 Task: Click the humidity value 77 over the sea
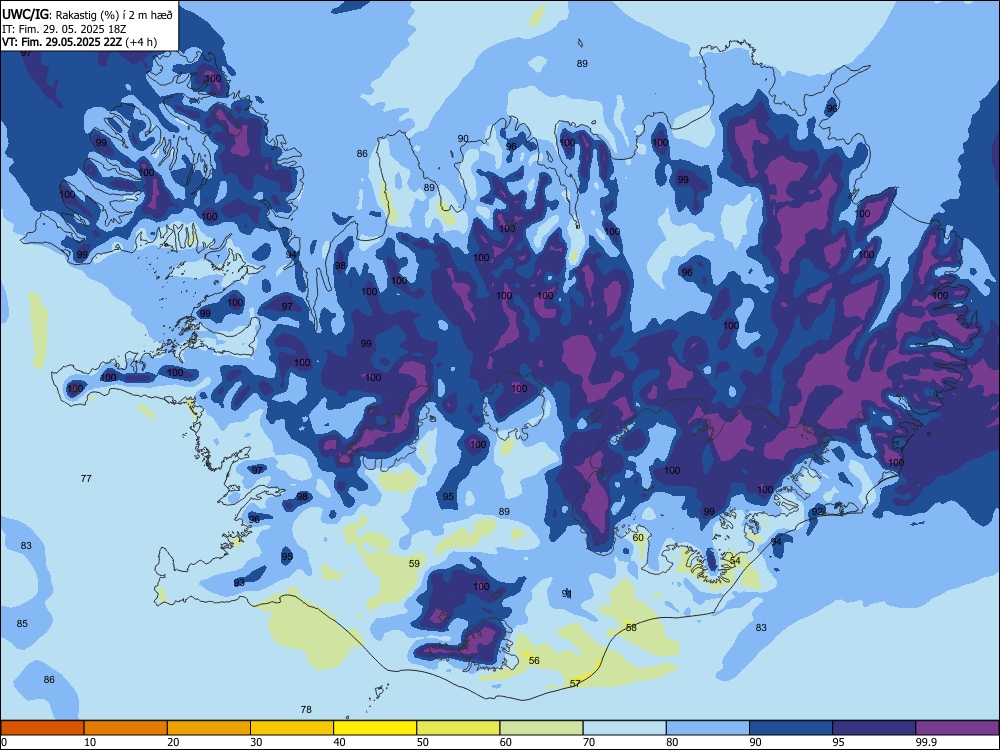pos(87,478)
